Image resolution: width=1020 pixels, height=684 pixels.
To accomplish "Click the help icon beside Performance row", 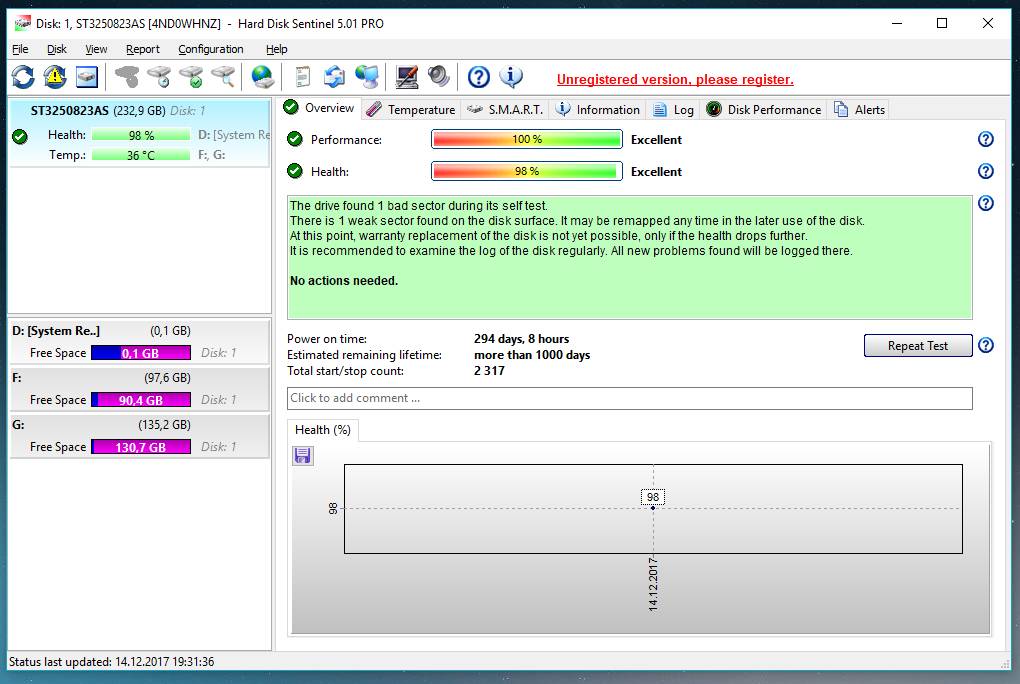I will pos(985,140).
